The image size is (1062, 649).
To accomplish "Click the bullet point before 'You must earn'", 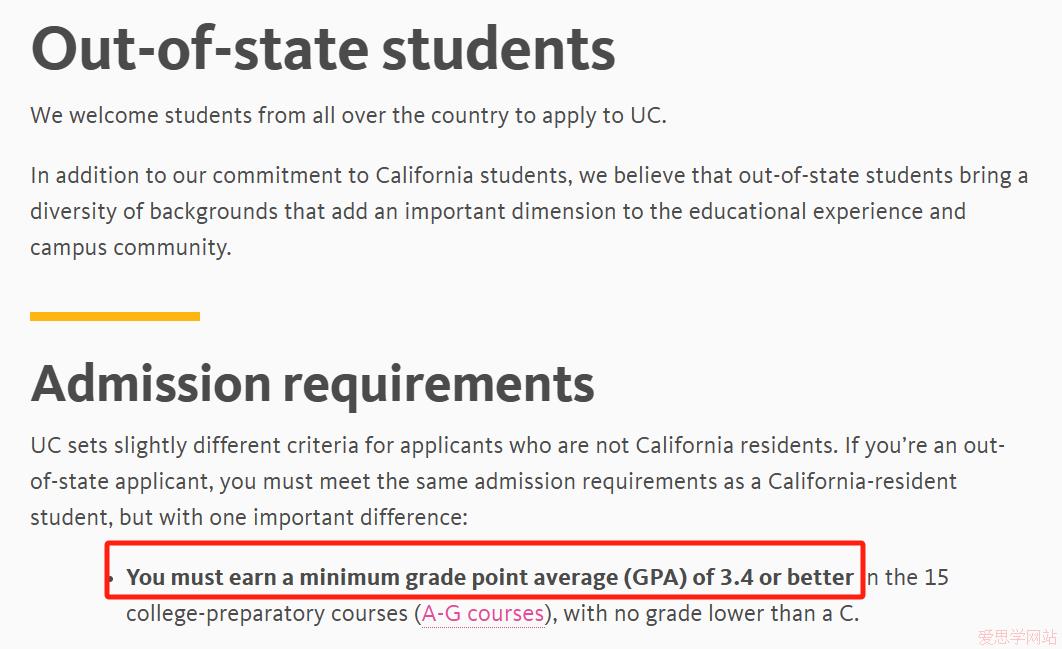I will [x=110, y=579].
